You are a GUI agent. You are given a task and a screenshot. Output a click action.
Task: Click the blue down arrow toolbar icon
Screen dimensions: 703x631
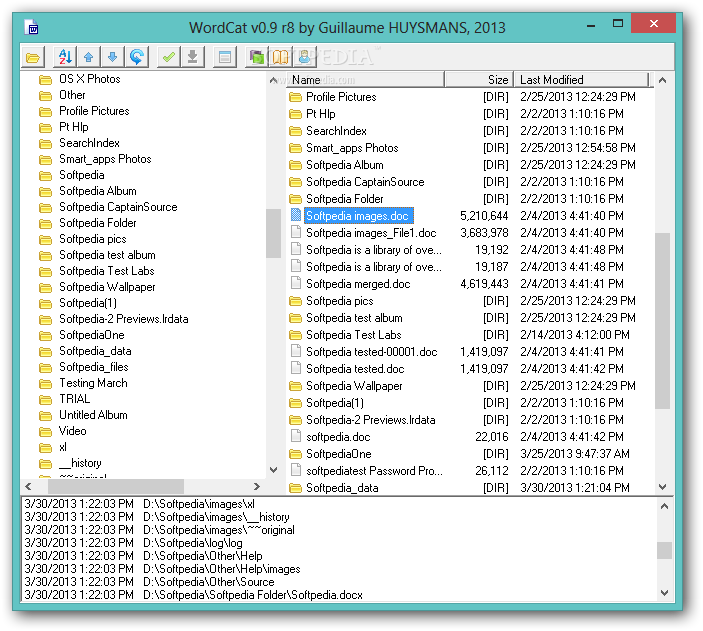pyautogui.click(x=113, y=57)
